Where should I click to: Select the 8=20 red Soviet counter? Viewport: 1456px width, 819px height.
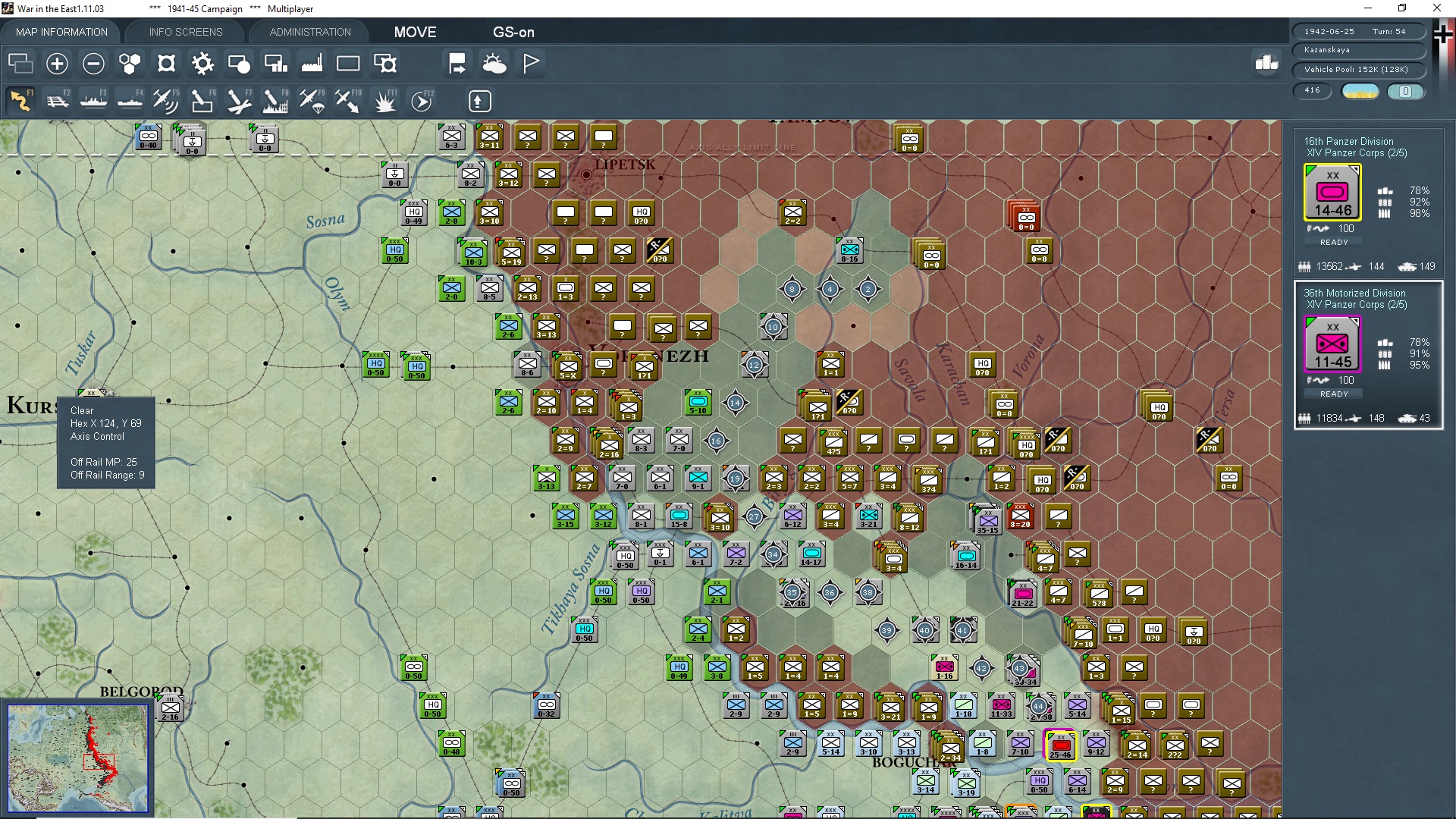pos(1020,516)
